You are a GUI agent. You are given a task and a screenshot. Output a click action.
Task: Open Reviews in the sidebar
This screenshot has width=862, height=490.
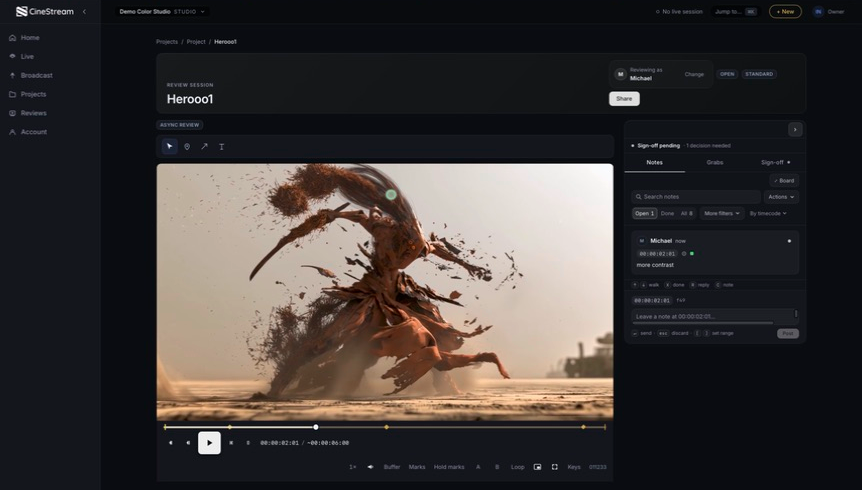28,113
